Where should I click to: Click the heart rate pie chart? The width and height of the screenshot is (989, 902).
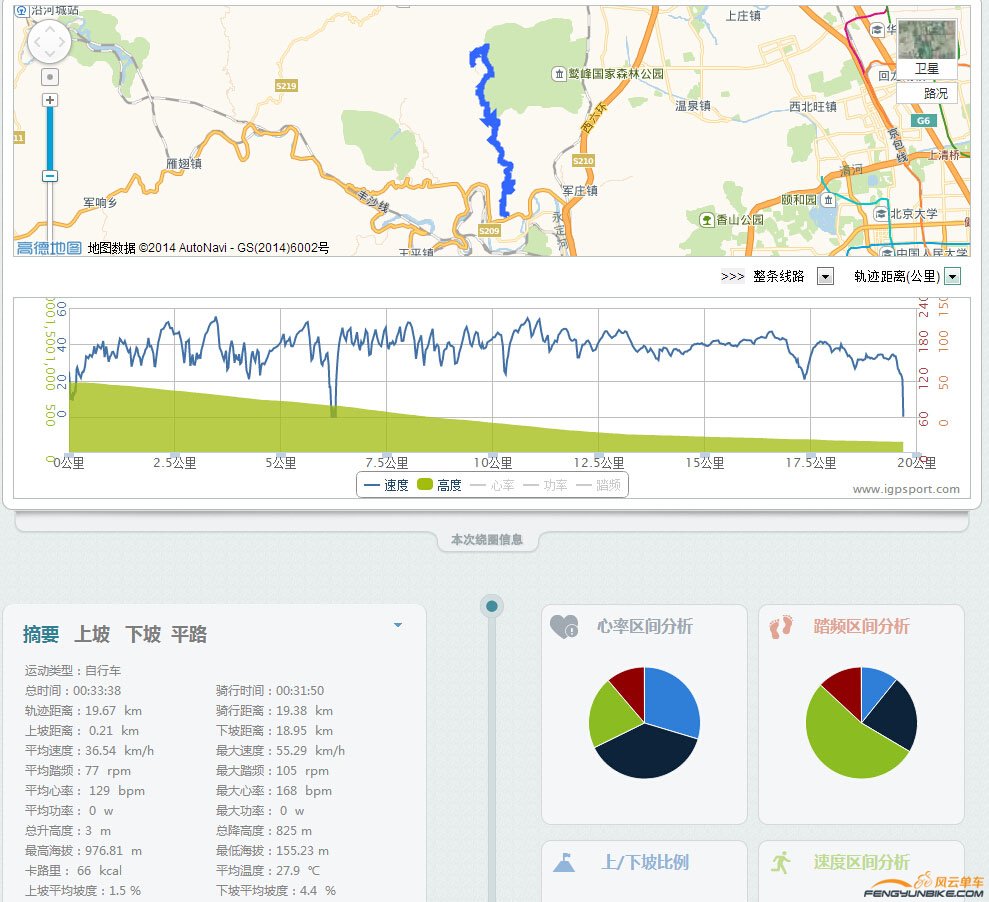[x=645, y=722]
